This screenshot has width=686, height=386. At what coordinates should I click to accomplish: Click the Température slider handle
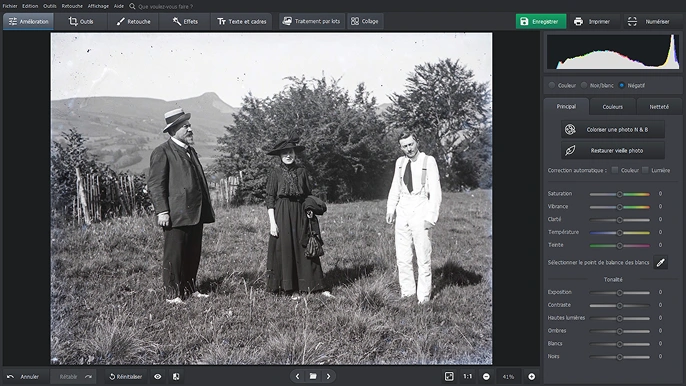[x=620, y=233]
